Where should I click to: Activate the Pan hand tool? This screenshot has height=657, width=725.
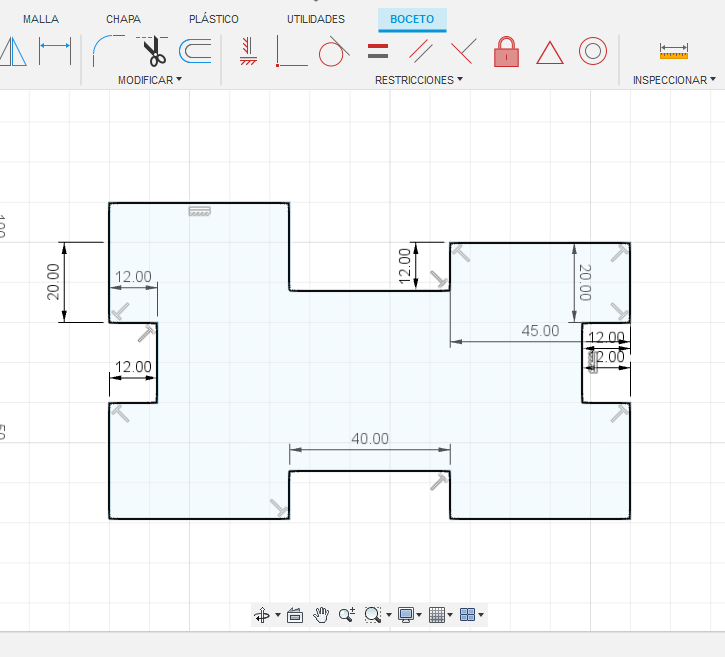(x=321, y=615)
